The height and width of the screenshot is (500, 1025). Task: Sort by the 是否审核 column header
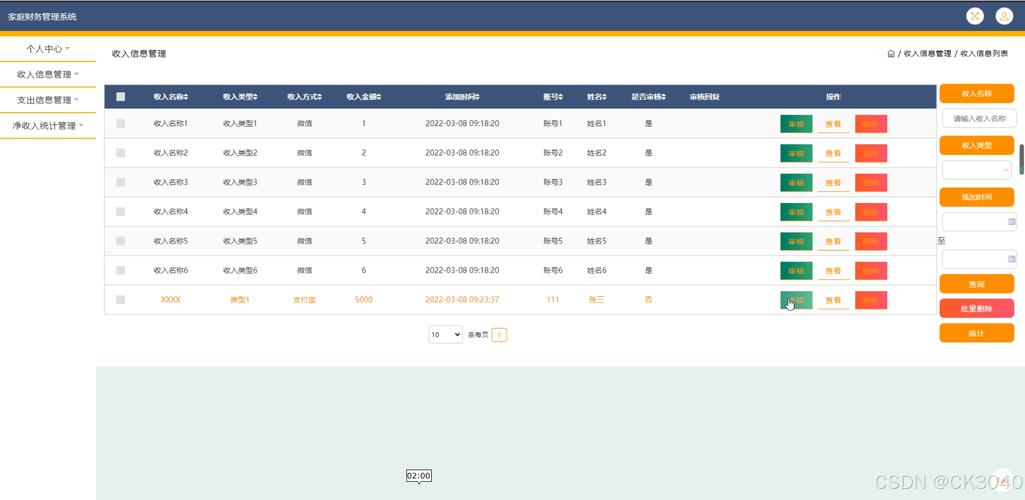point(648,97)
